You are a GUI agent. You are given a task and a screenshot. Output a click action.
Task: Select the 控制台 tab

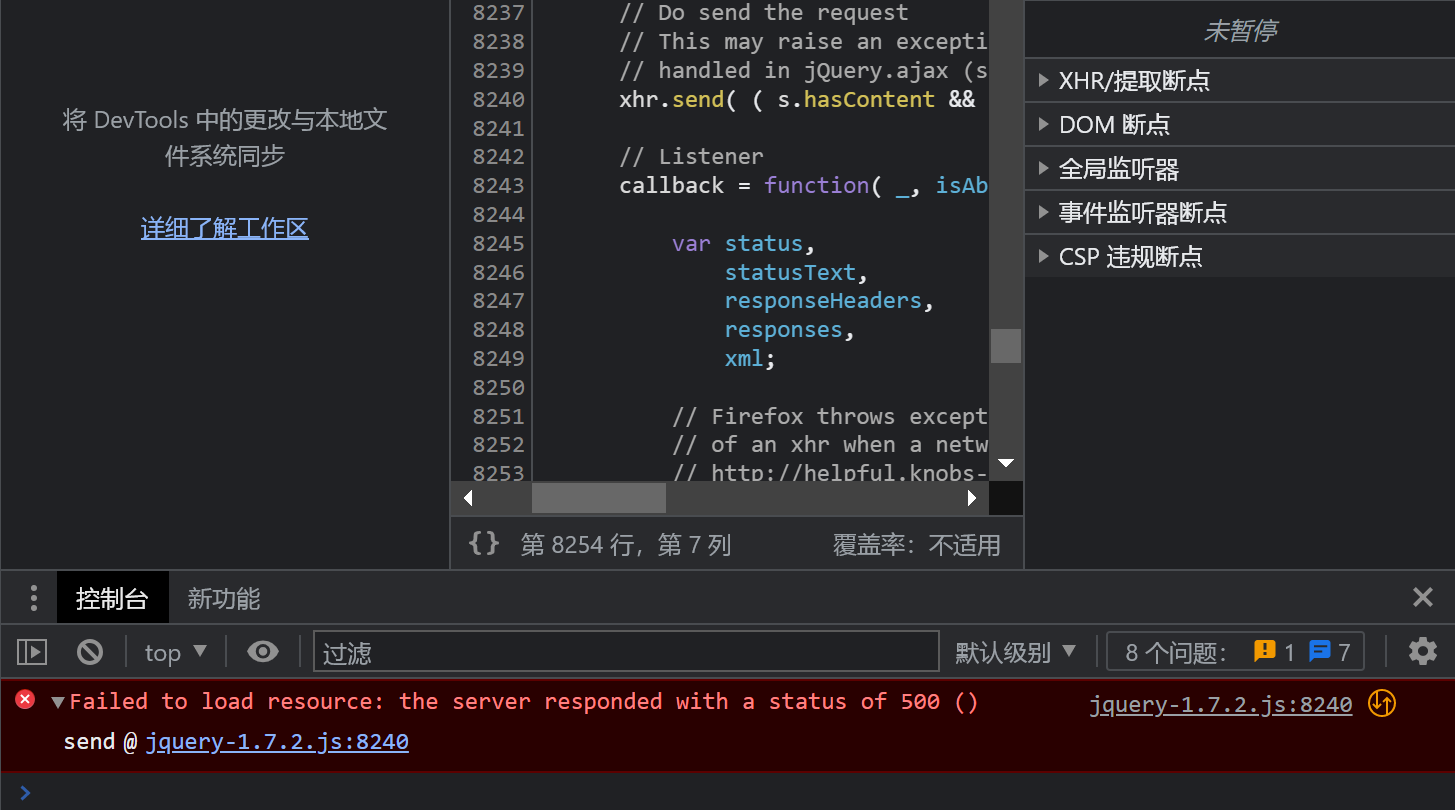tap(112, 597)
